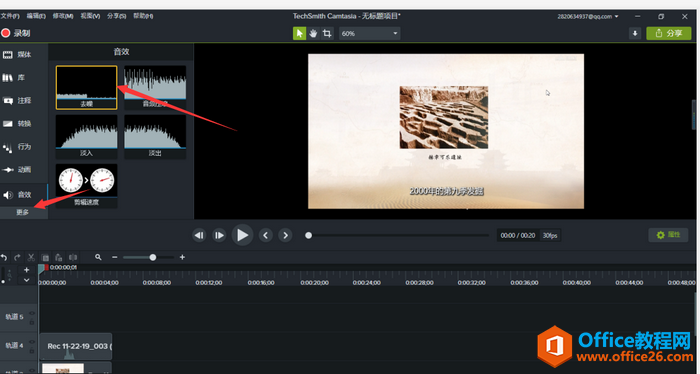Expand the 60% canvas zoom dropdown
The width and height of the screenshot is (700, 374).
pyautogui.click(x=369, y=33)
